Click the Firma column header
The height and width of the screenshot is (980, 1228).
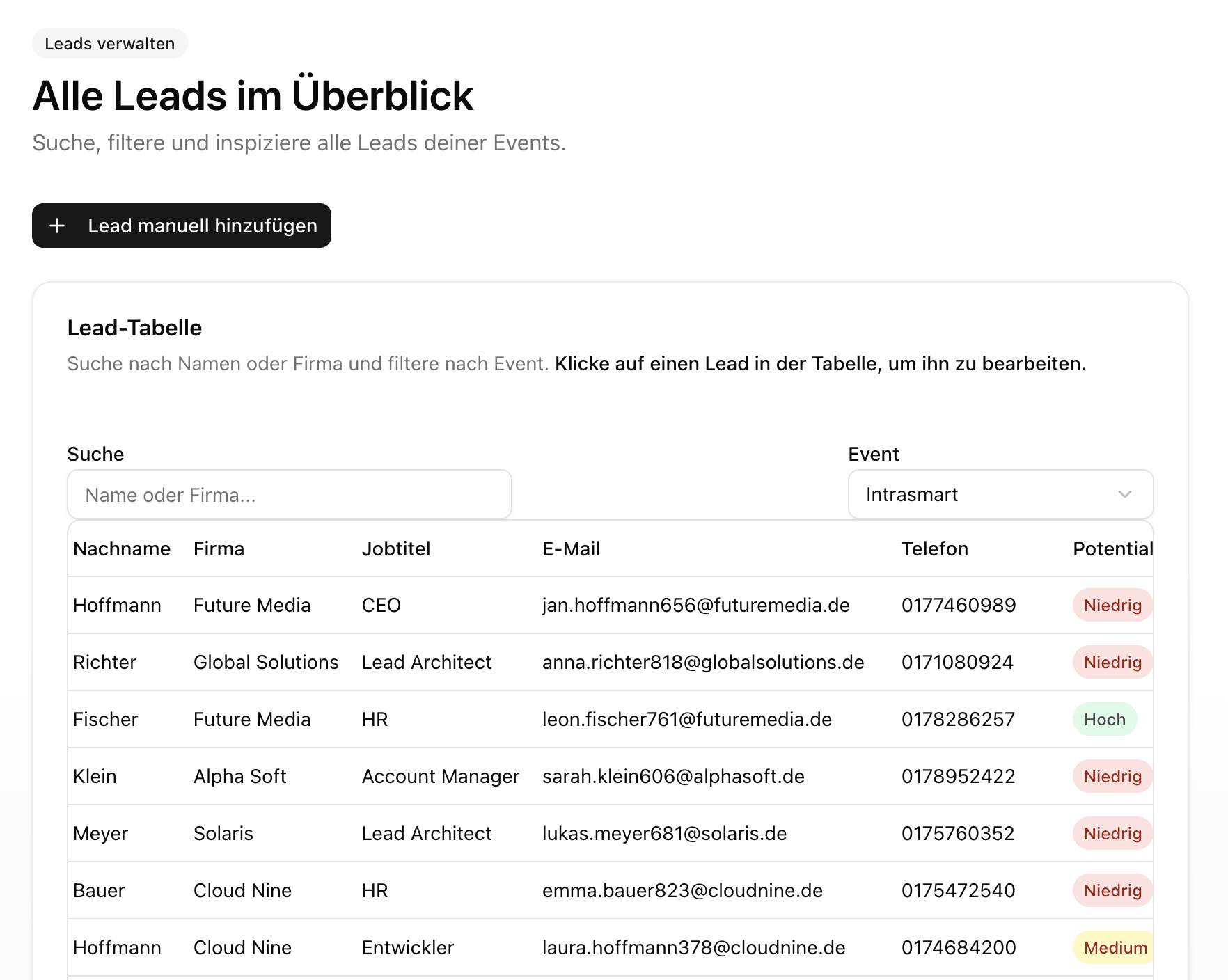click(219, 548)
